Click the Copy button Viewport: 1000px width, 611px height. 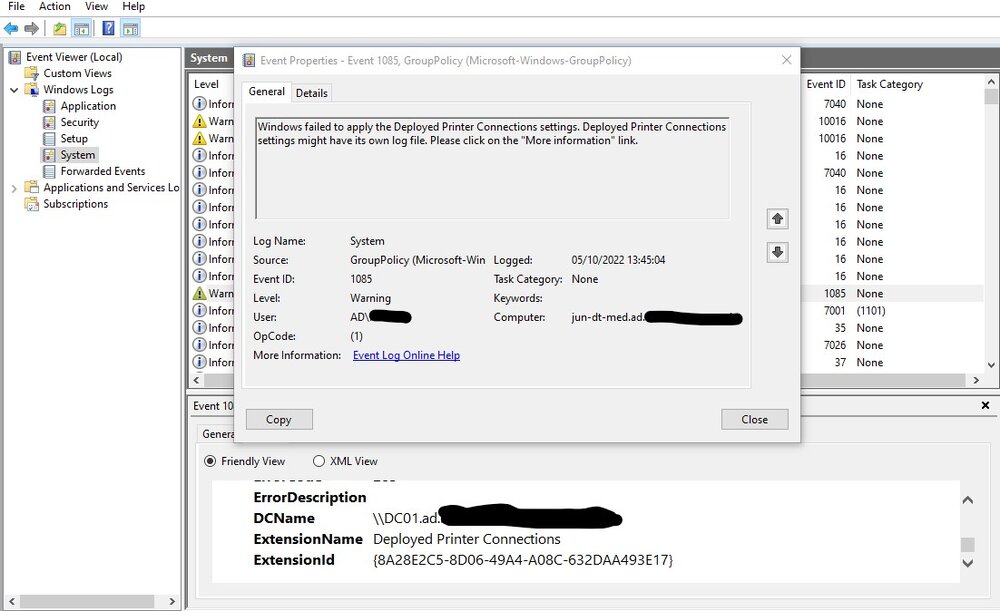click(x=279, y=419)
